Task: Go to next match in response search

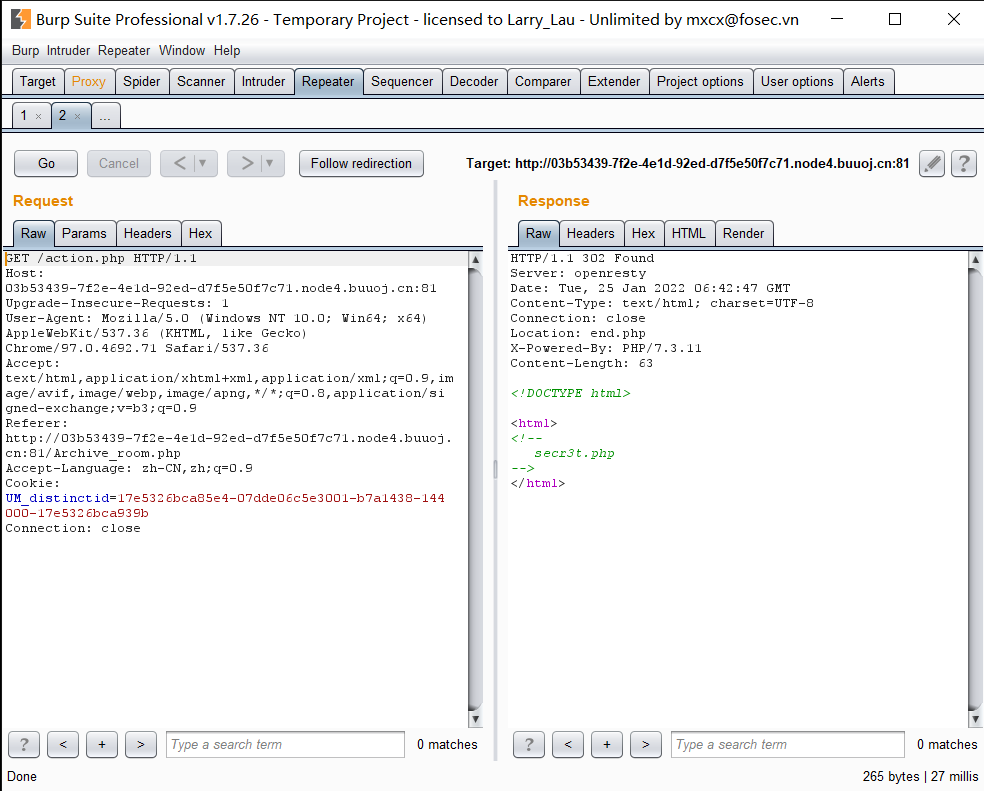Action: click(646, 744)
